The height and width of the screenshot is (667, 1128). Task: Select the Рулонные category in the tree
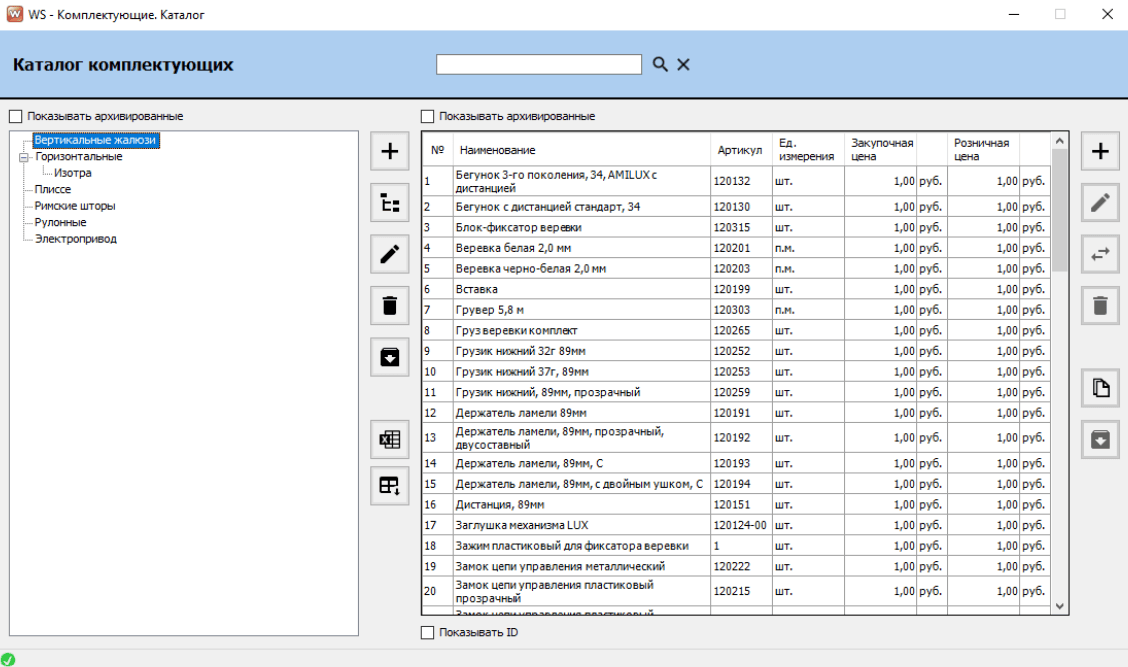click(60, 222)
